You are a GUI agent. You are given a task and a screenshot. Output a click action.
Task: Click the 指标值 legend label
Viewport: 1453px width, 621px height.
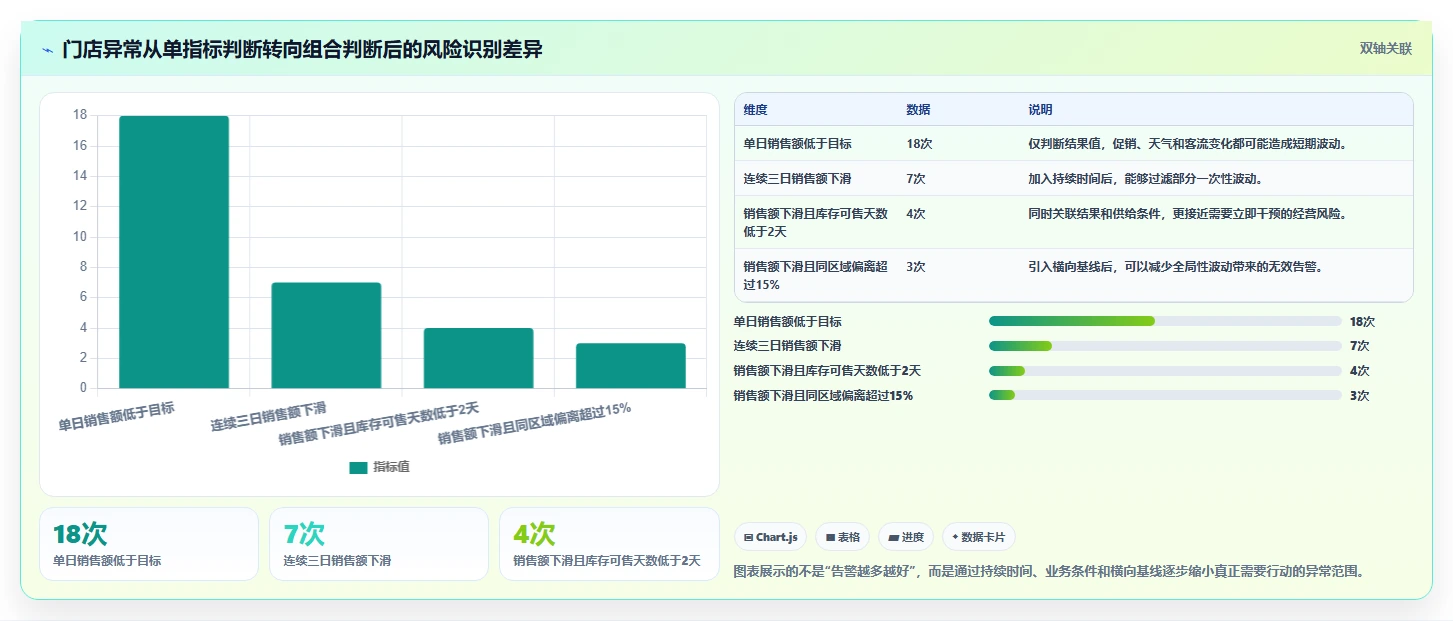(391, 467)
